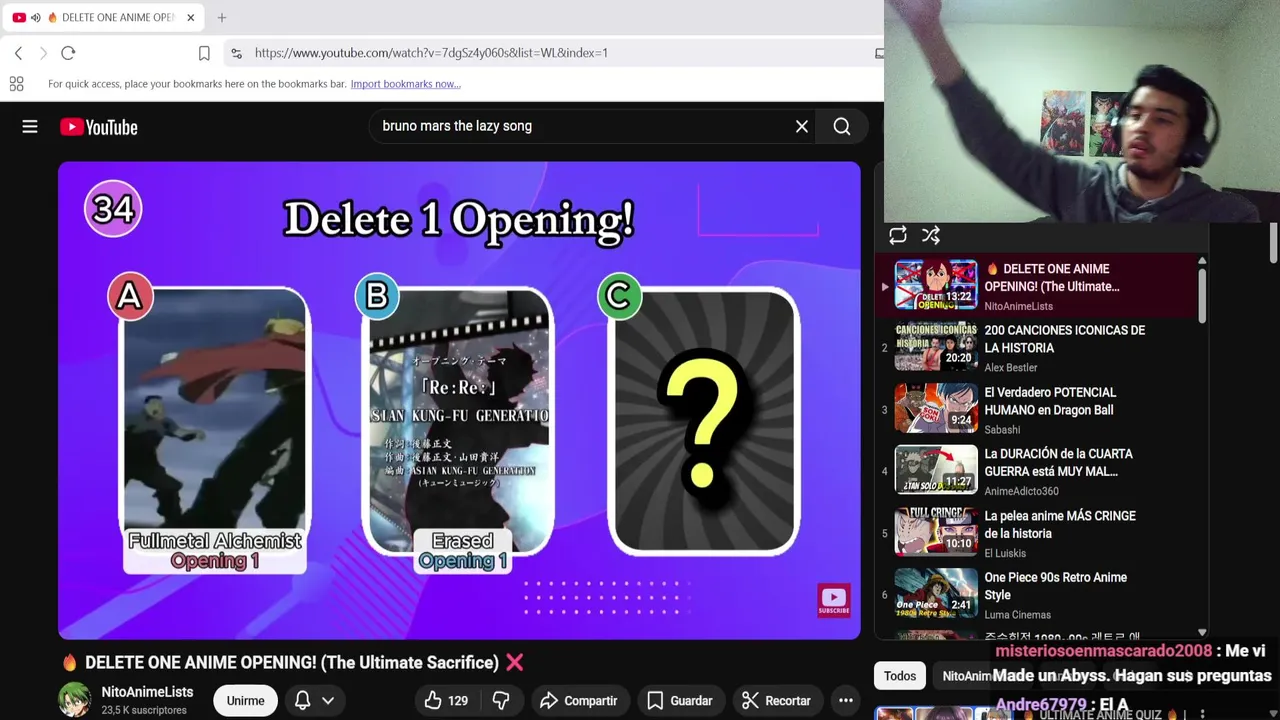The width and height of the screenshot is (1280, 720).
Task: Close the DELETE ONE ANIME OPENING tab
Action: point(190,17)
